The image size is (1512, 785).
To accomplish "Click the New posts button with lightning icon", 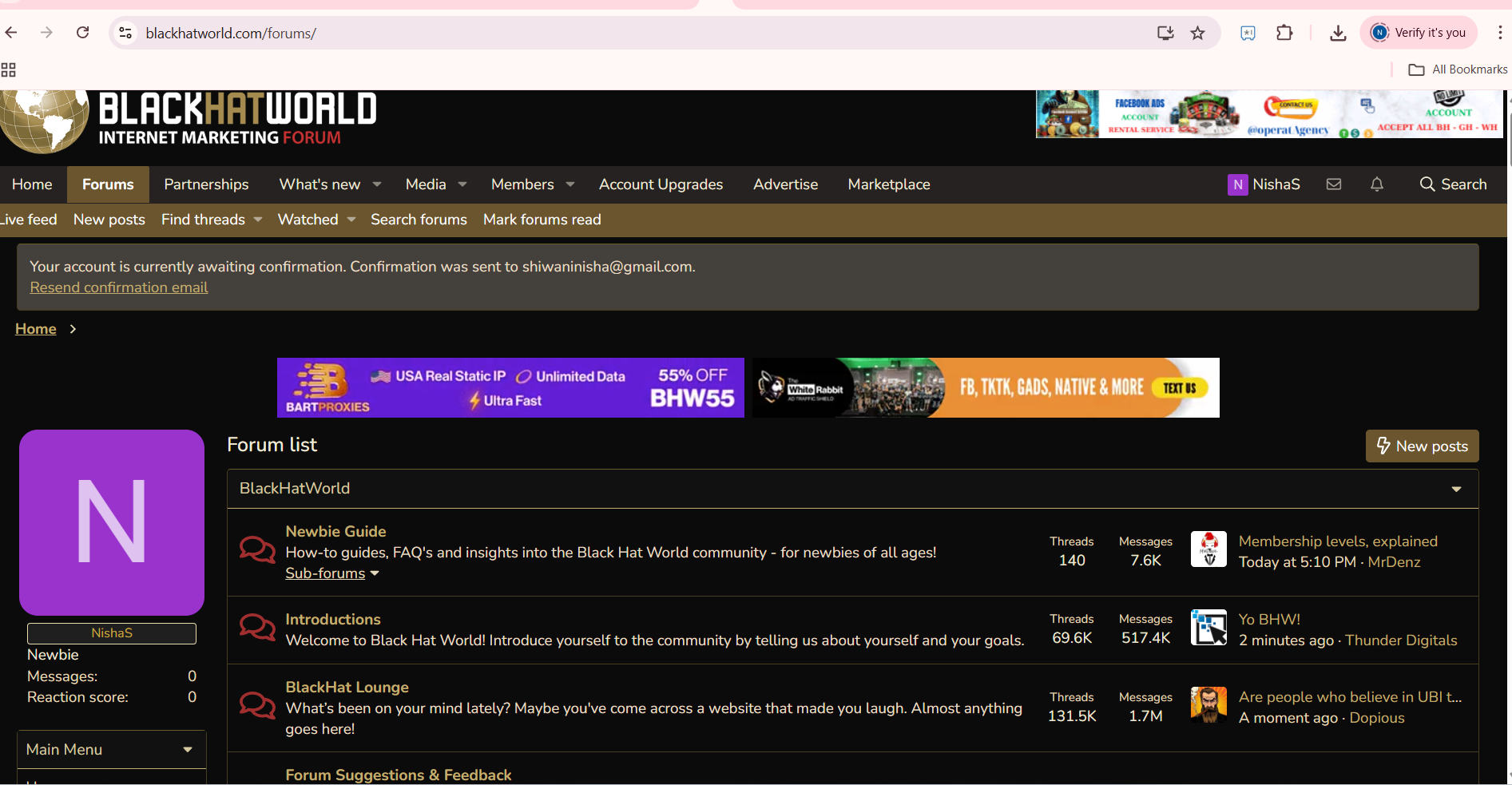I will click(x=1422, y=446).
